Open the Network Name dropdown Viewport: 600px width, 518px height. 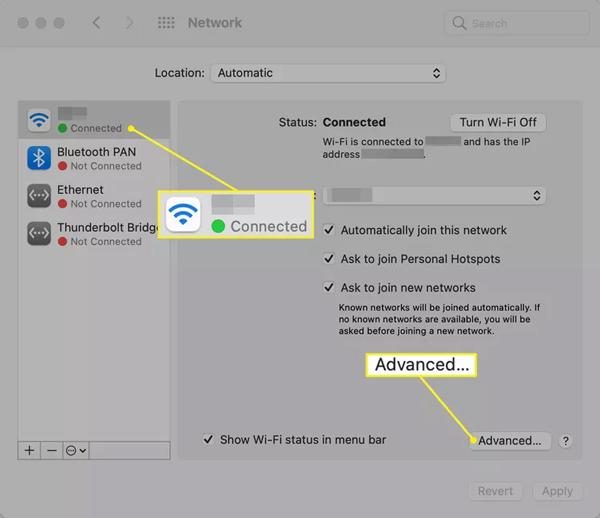point(434,195)
